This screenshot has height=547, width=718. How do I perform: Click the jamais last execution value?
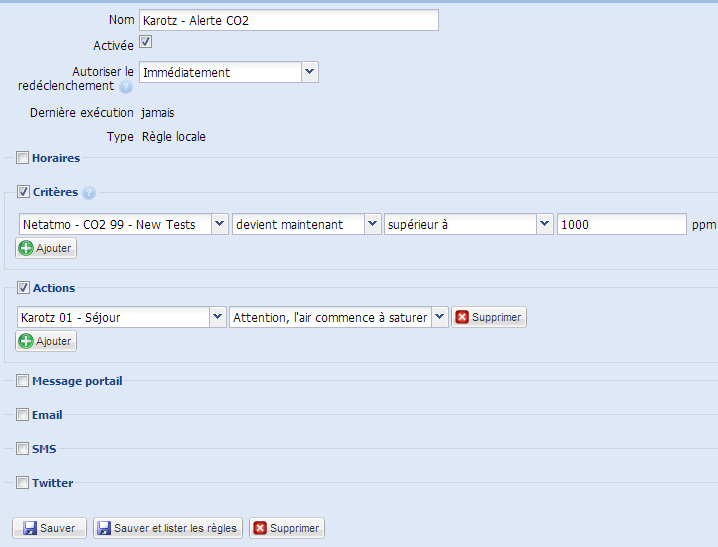click(158, 113)
